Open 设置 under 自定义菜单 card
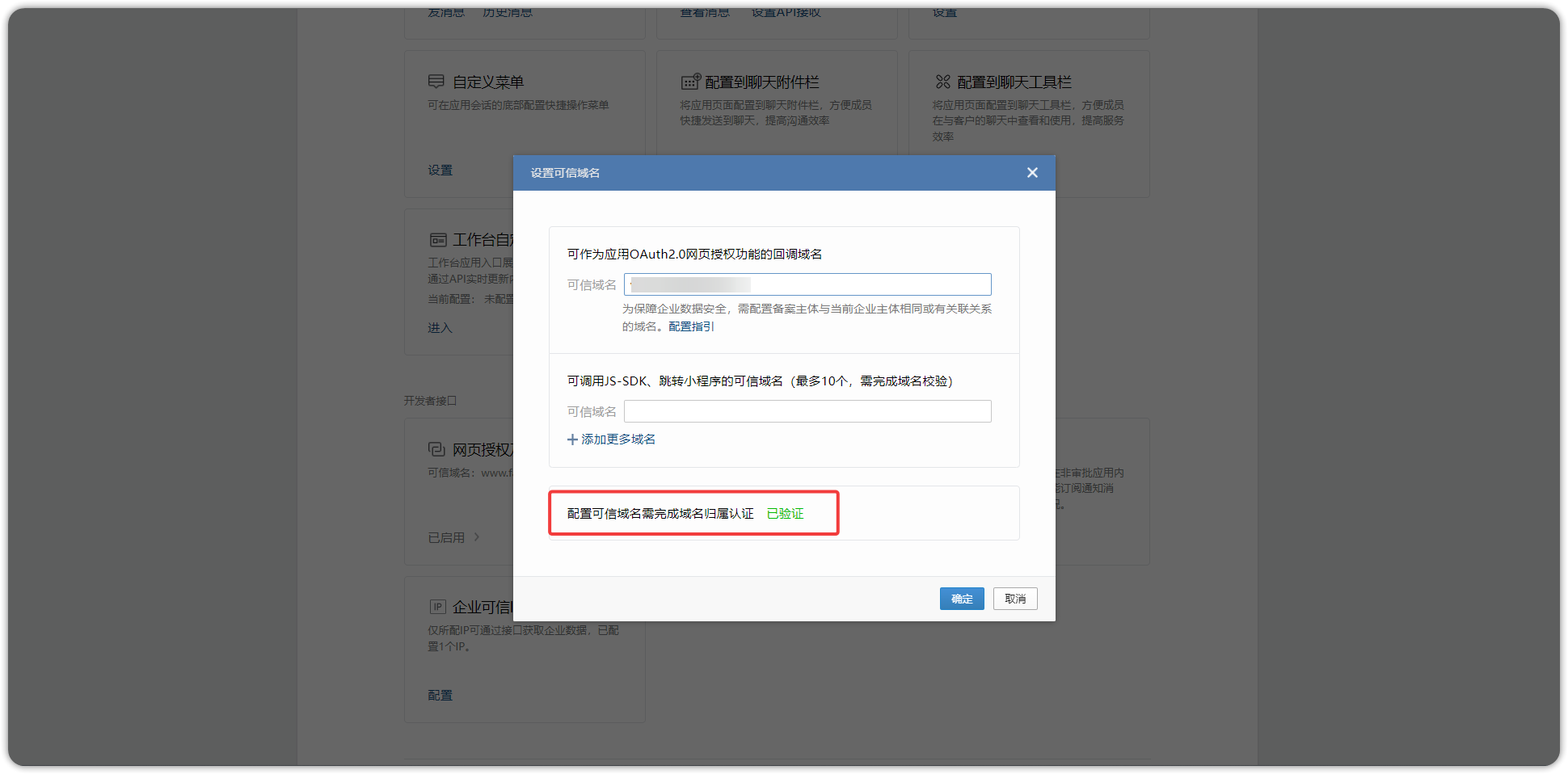 (440, 170)
